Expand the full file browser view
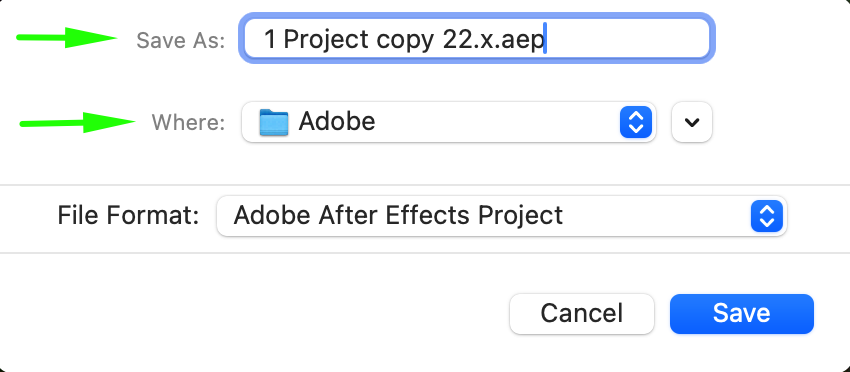 pos(692,122)
